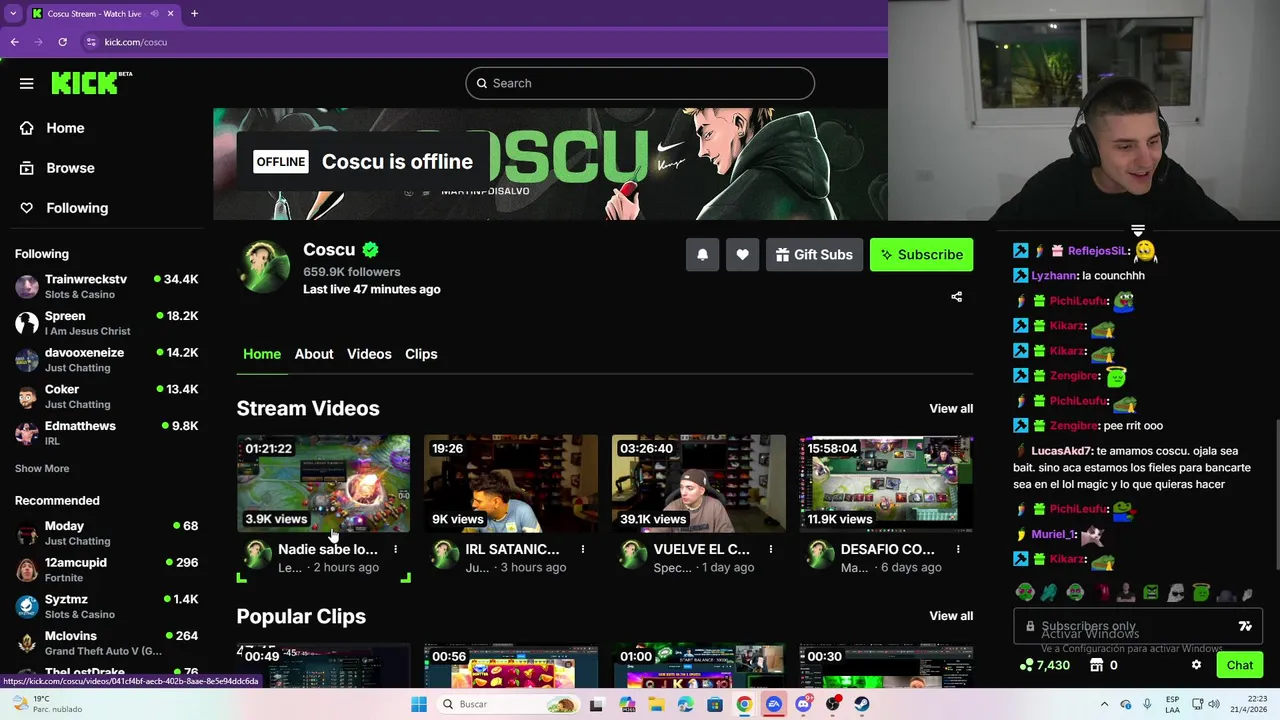Click the 7,430 channel points icon
This screenshot has width=1280, height=720.
pos(1027,665)
